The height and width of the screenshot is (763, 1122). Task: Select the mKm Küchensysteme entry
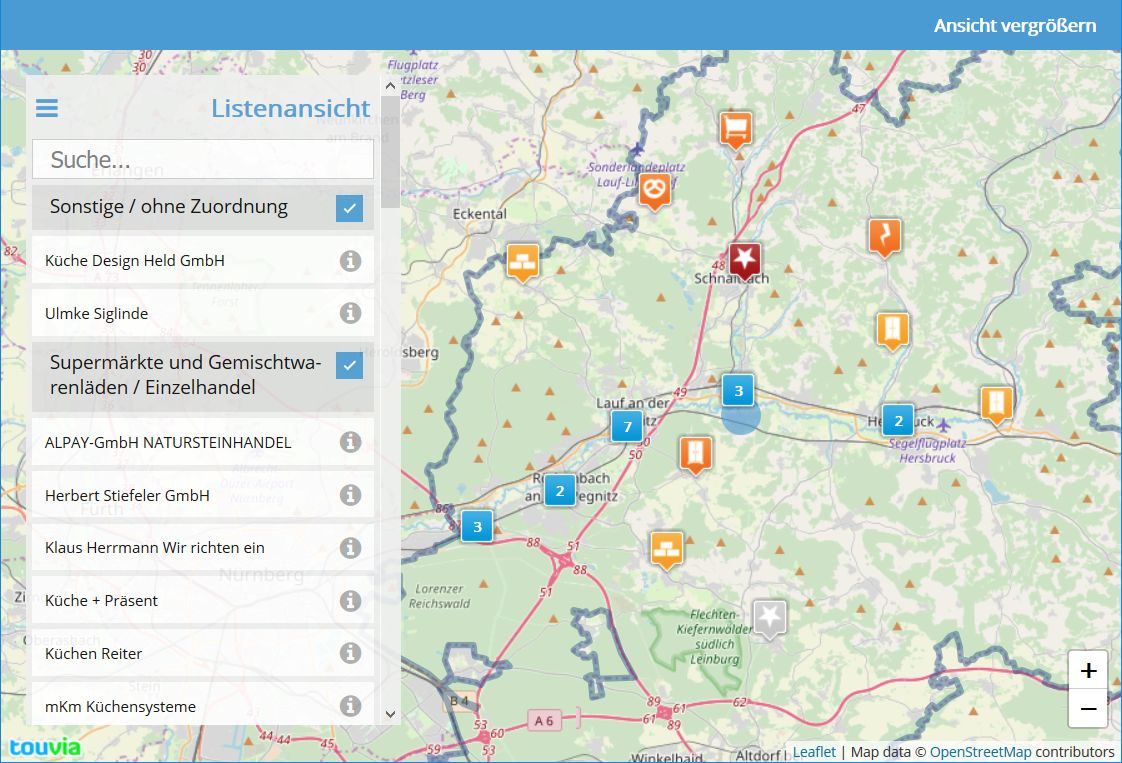click(203, 704)
